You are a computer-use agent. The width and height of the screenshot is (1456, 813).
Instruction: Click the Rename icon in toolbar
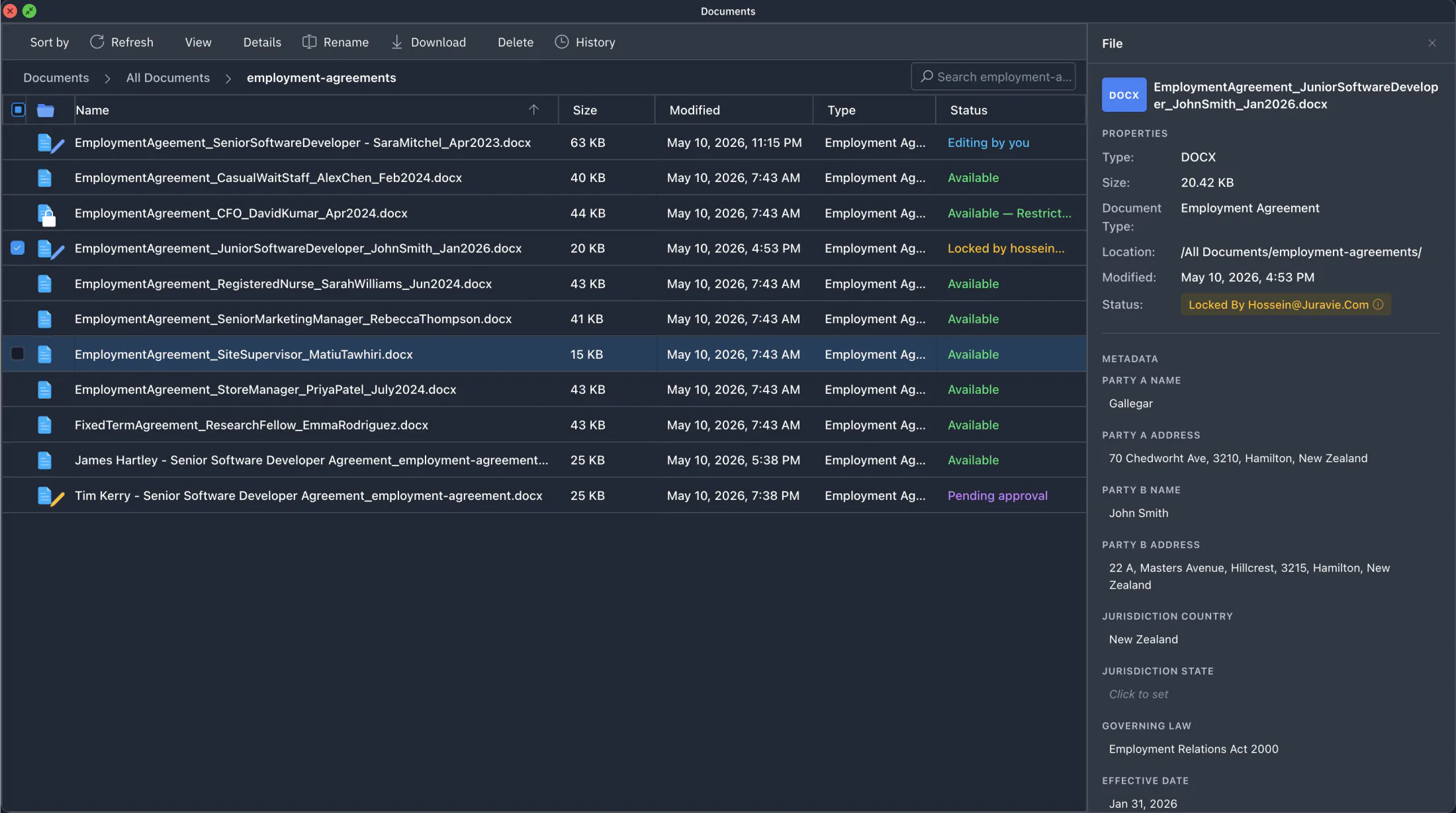pos(309,42)
